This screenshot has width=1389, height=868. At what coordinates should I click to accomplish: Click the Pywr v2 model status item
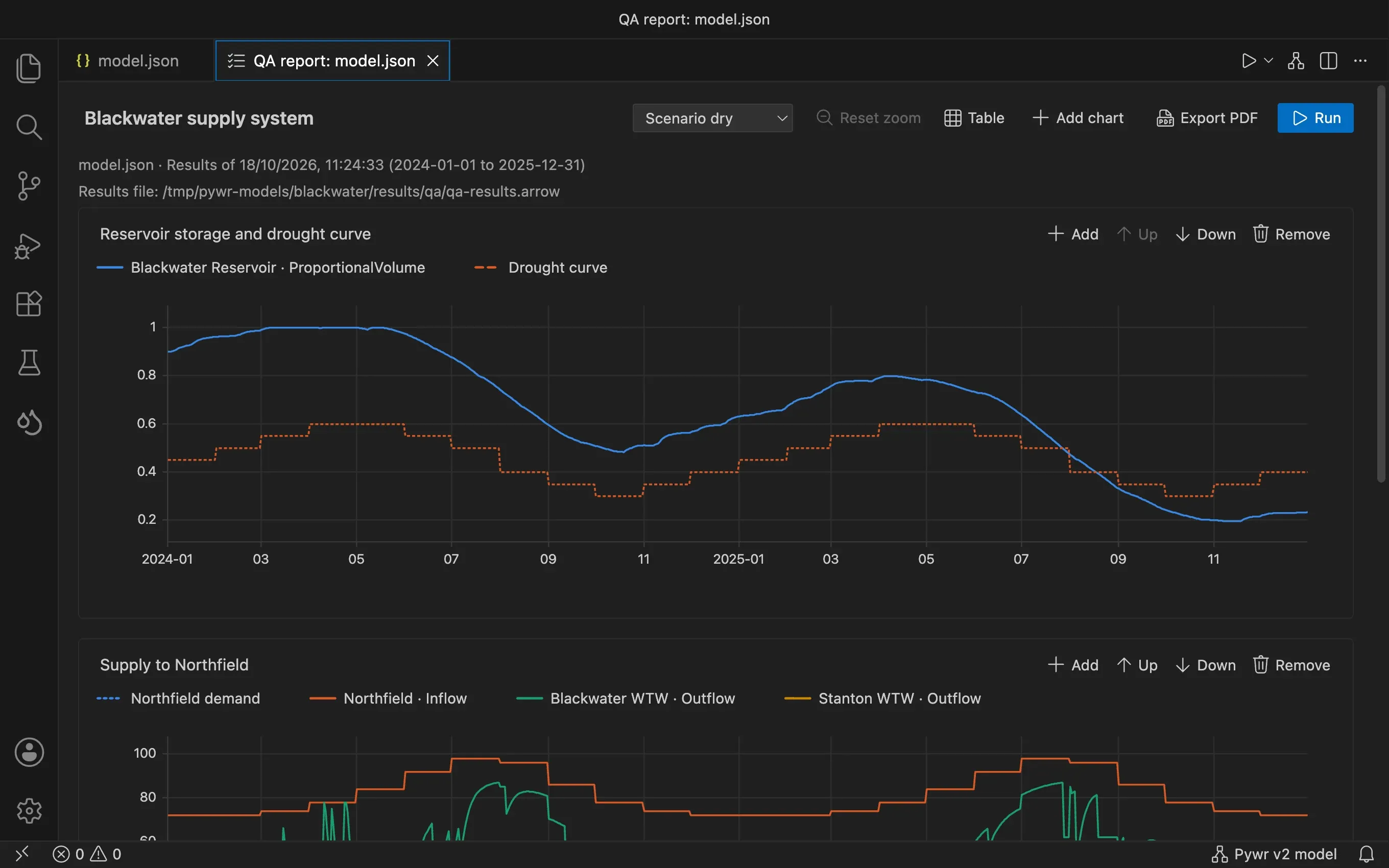pyautogui.click(x=1274, y=854)
